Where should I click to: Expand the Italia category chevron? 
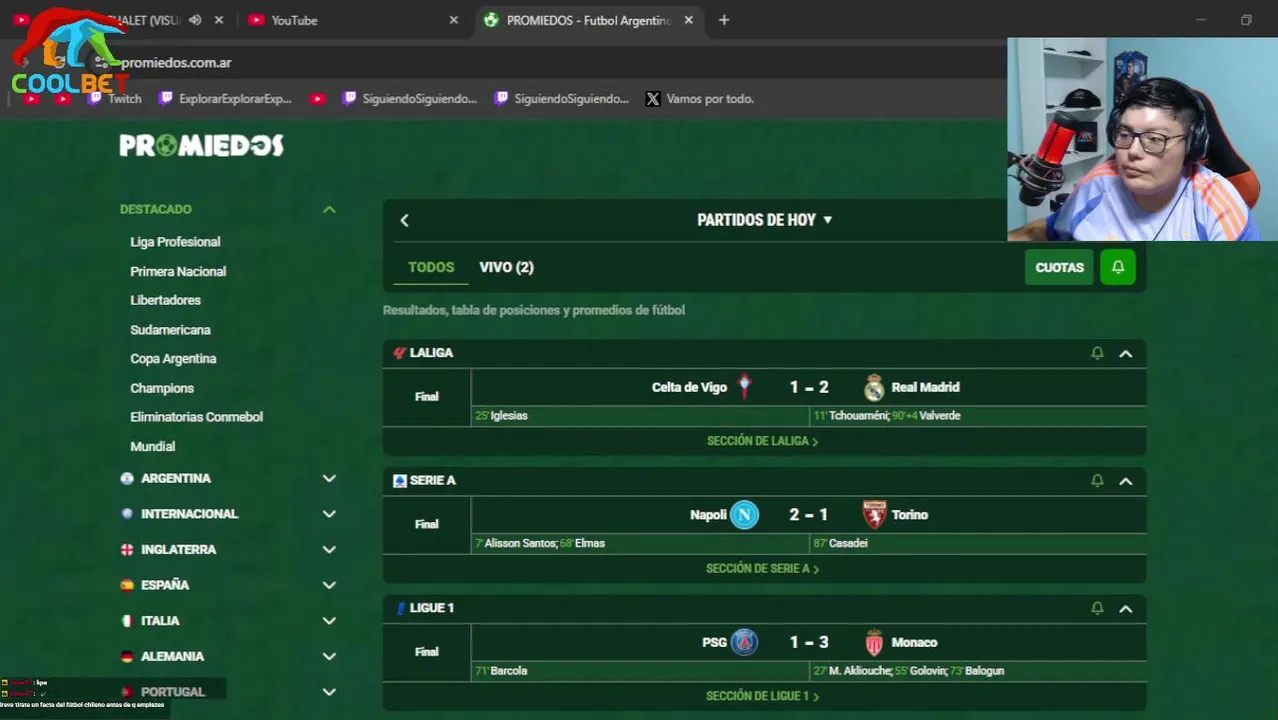(x=329, y=620)
